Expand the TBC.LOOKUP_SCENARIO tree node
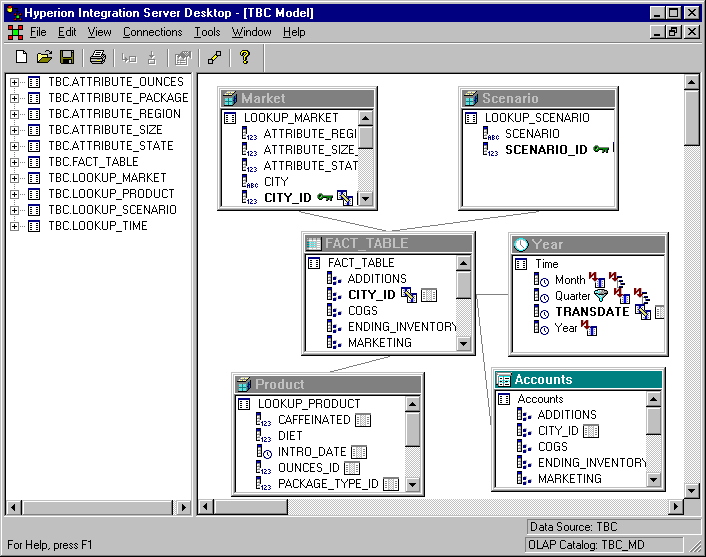 14,210
